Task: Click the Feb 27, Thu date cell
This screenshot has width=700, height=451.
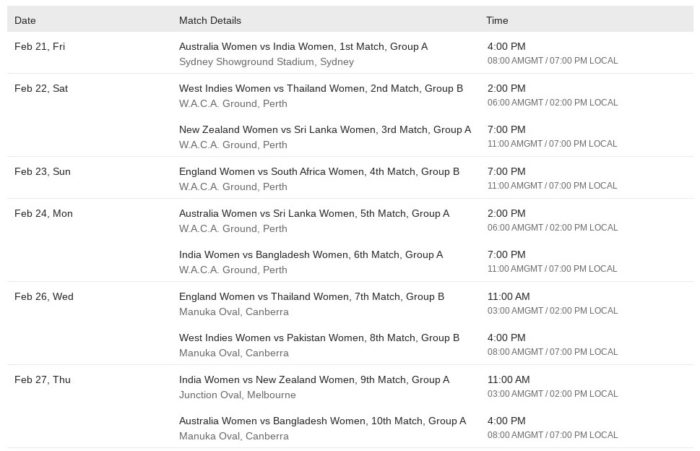Action: click(x=42, y=380)
